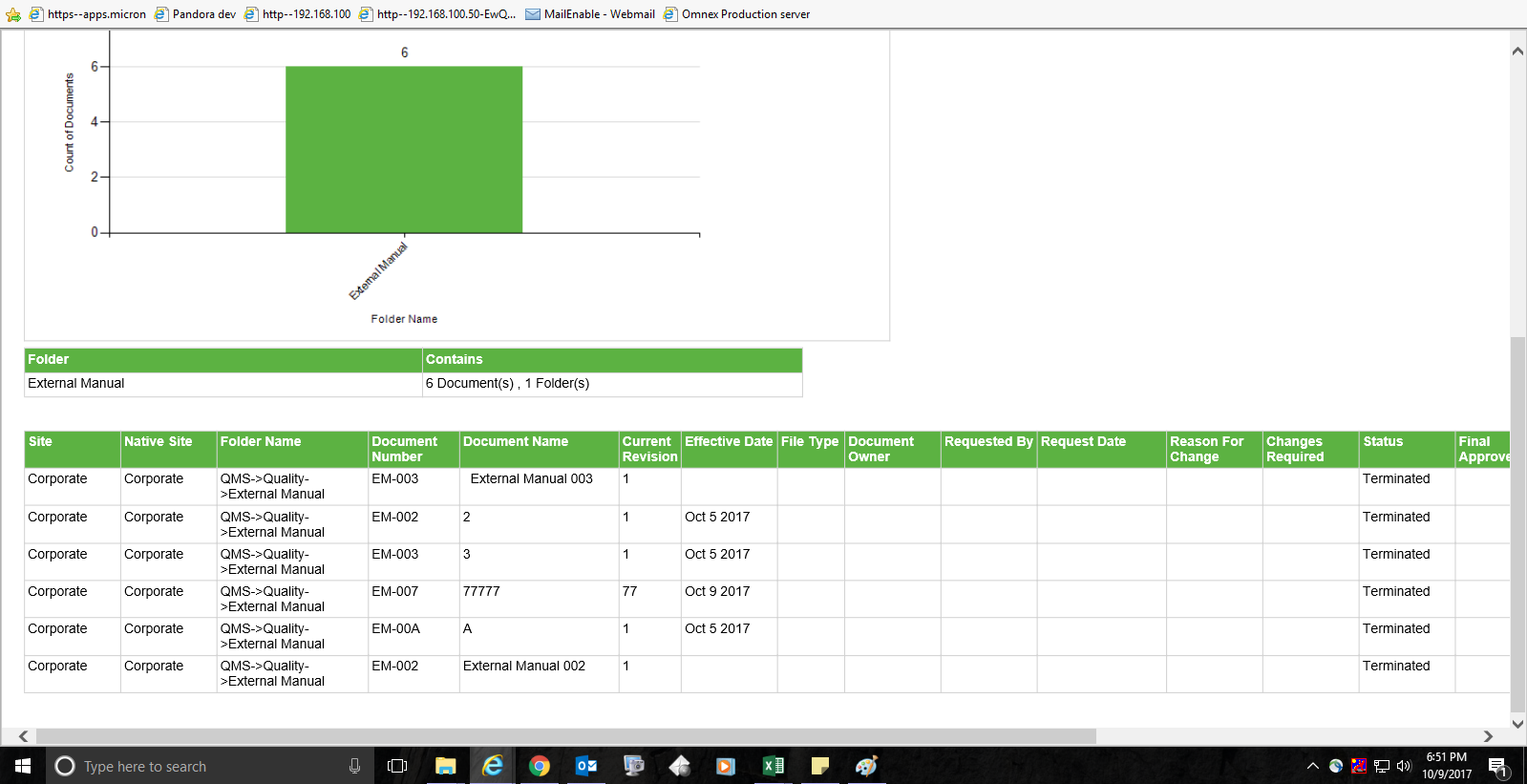The image size is (1527, 784).
Task: Click the Document Number column header
Action: (x=414, y=449)
